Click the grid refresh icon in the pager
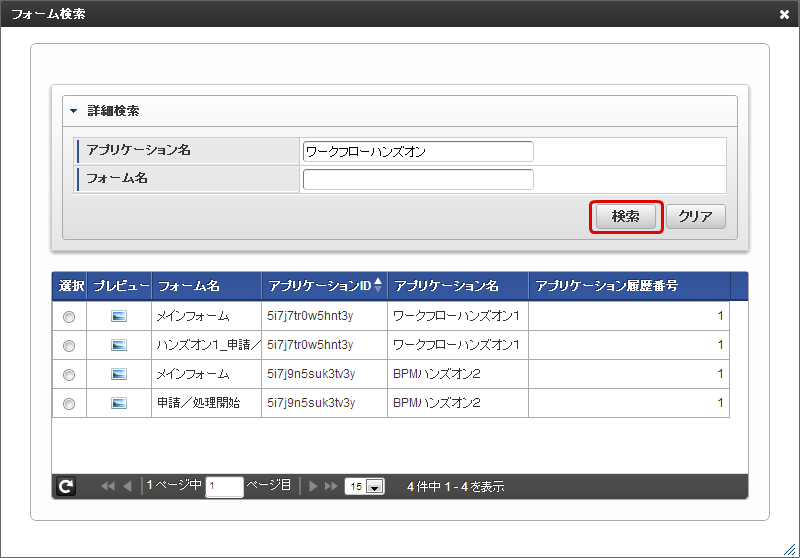 pos(66,486)
